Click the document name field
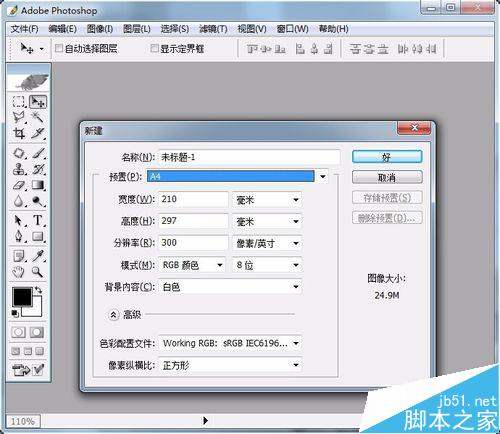Screen dimensions: 500x434 pyautogui.click(x=249, y=157)
